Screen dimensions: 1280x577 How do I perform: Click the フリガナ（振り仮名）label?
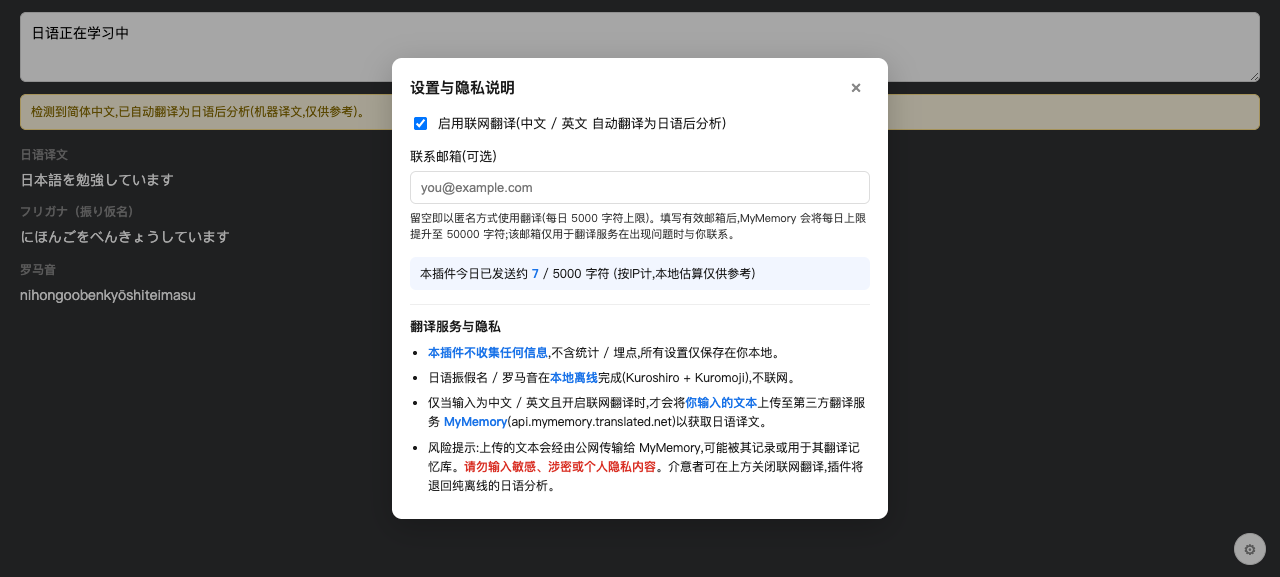point(77,212)
